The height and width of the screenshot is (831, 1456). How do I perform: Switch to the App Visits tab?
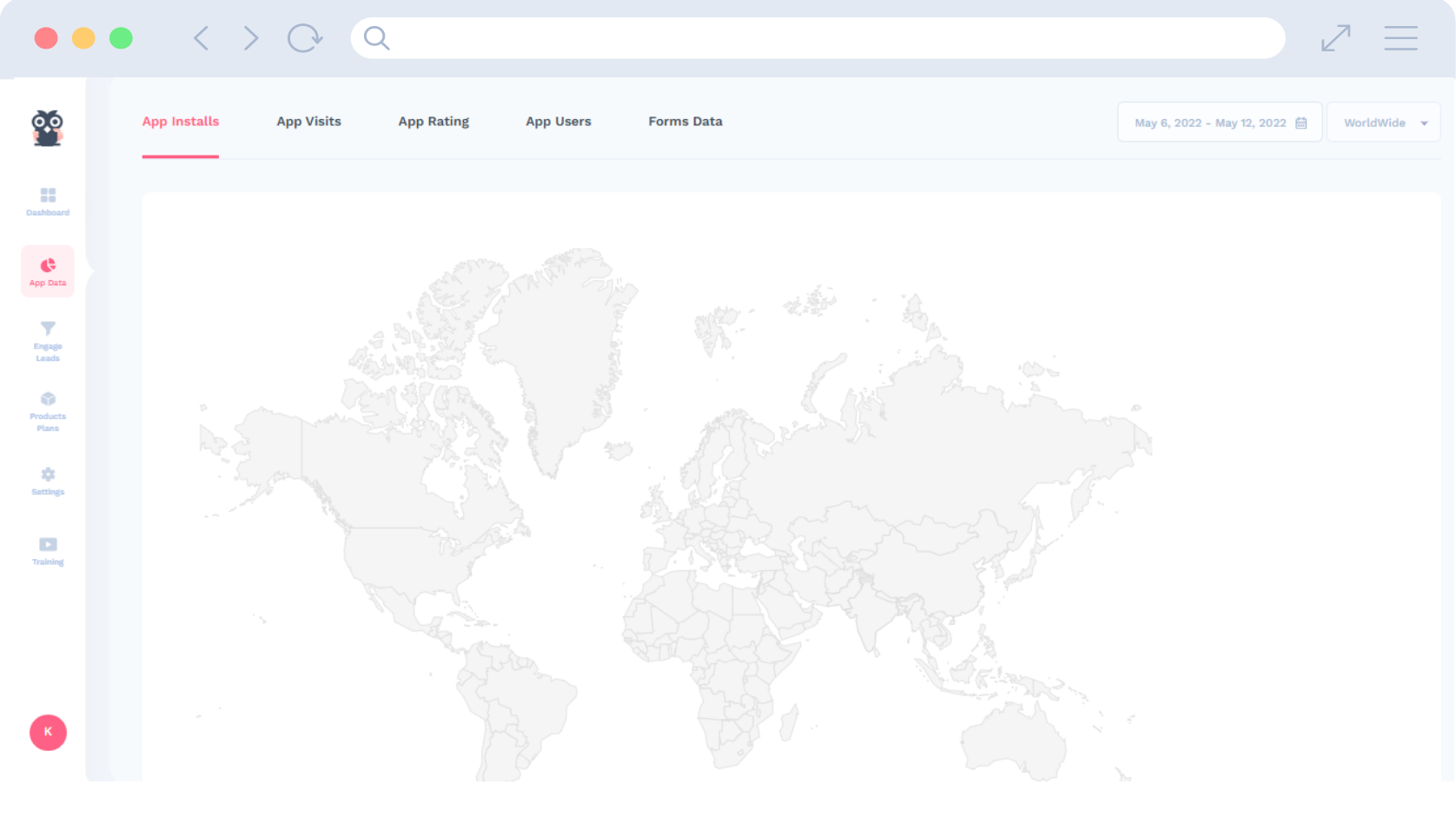tap(308, 122)
